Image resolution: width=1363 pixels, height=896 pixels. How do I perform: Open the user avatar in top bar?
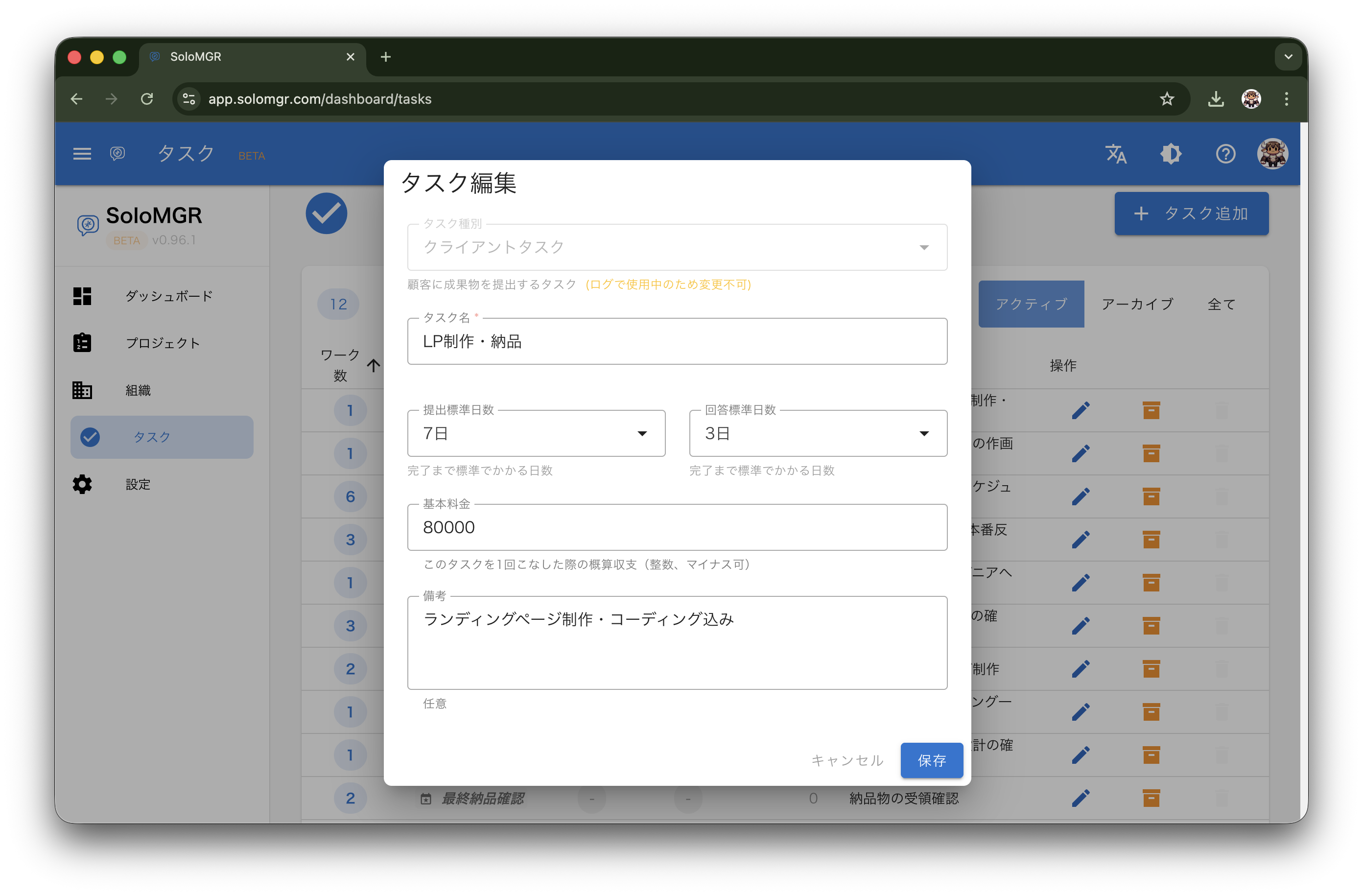pyautogui.click(x=1272, y=154)
